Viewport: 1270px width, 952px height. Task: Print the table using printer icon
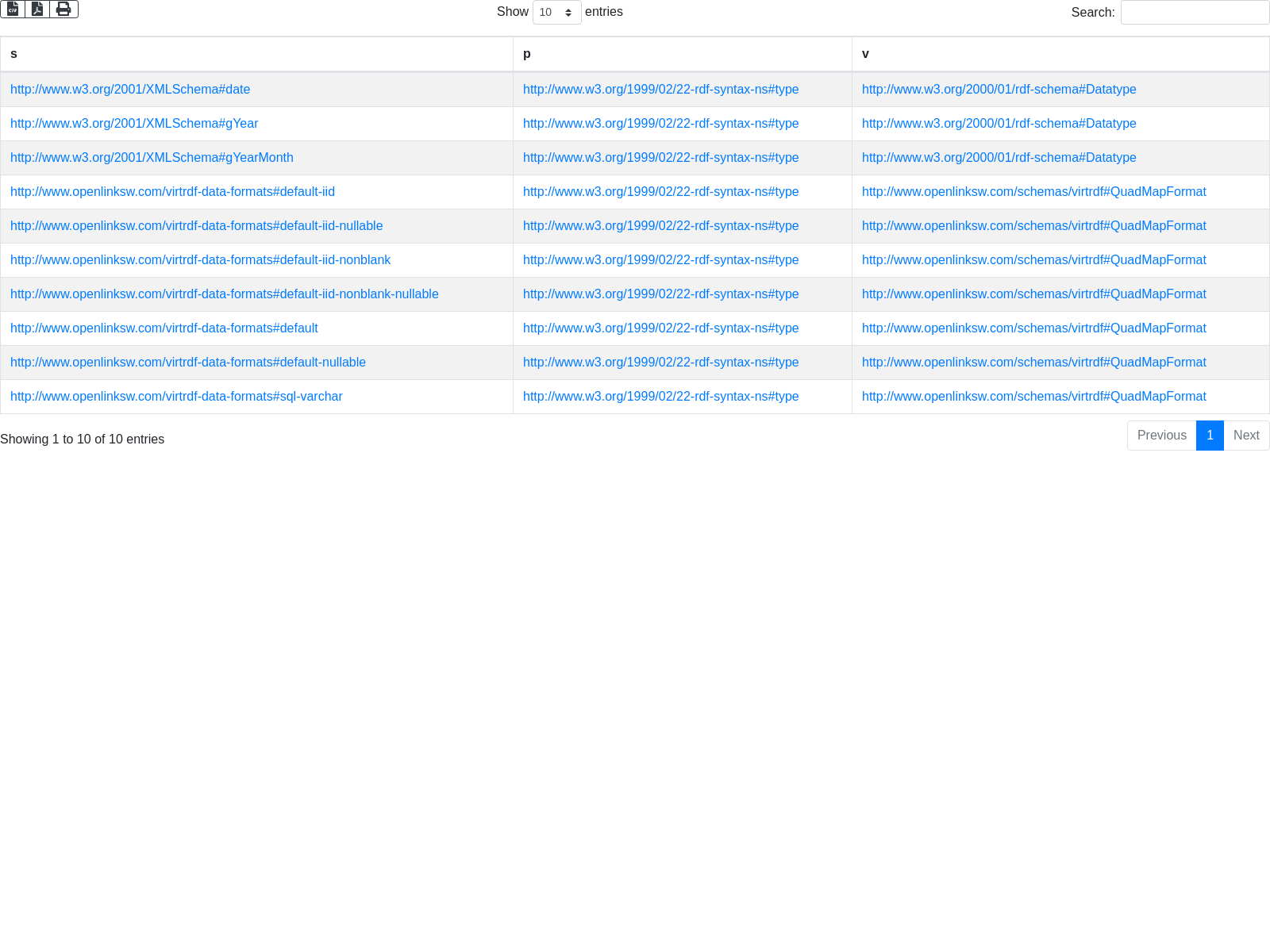pyautogui.click(x=63, y=9)
